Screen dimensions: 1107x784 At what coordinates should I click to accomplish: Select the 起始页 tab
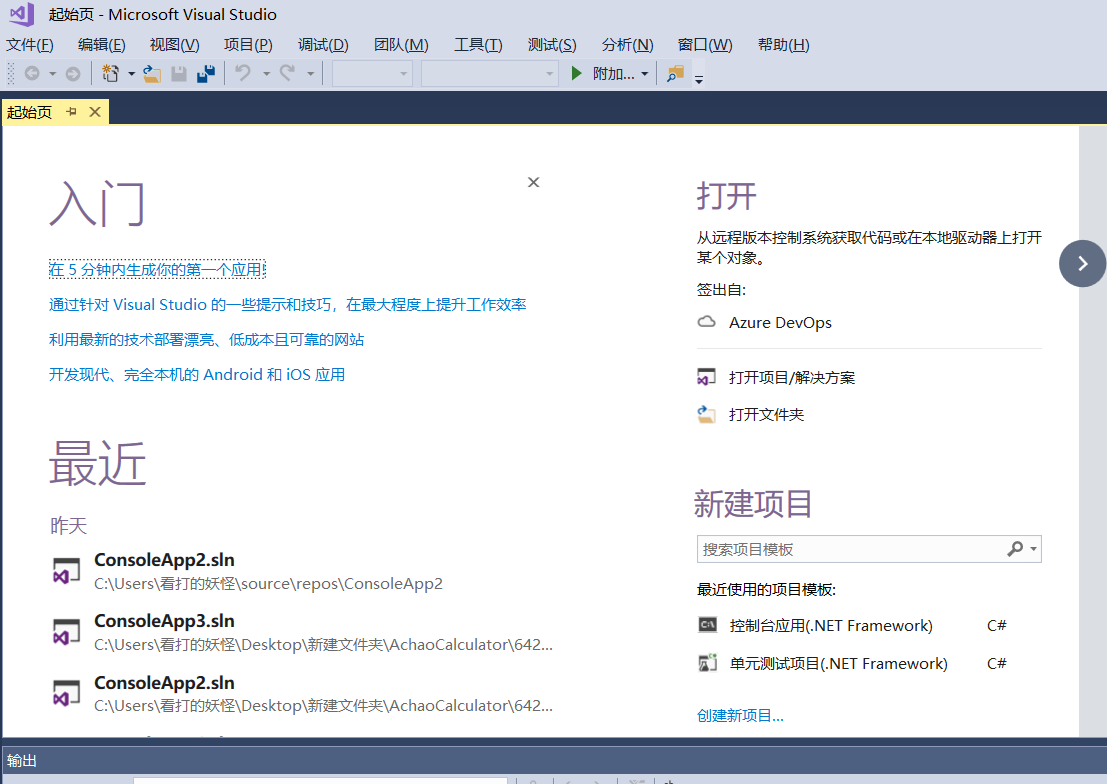29,112
